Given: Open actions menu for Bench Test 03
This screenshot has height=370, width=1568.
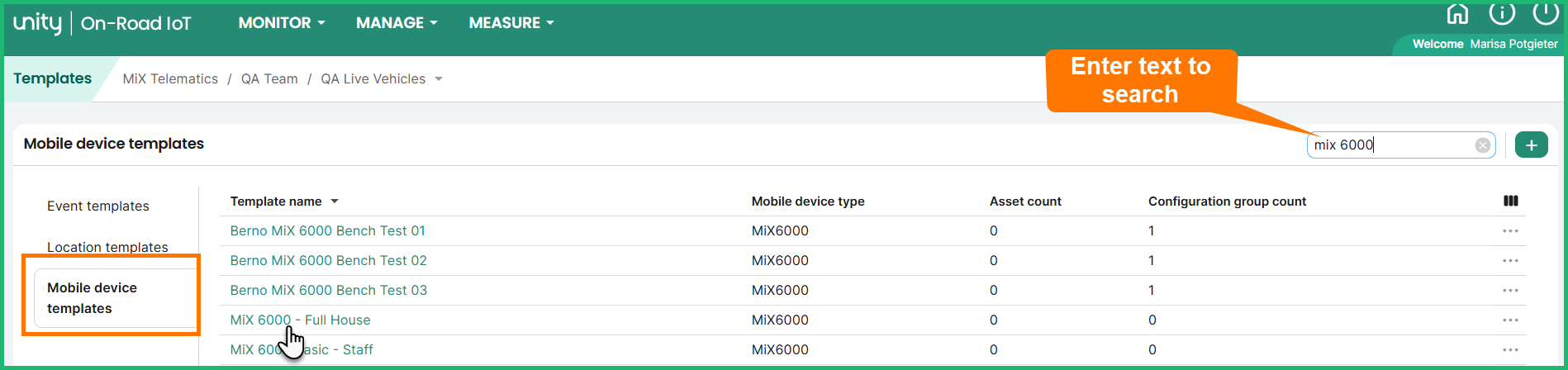Looking at the screenshot, I should click(1511, 291).
